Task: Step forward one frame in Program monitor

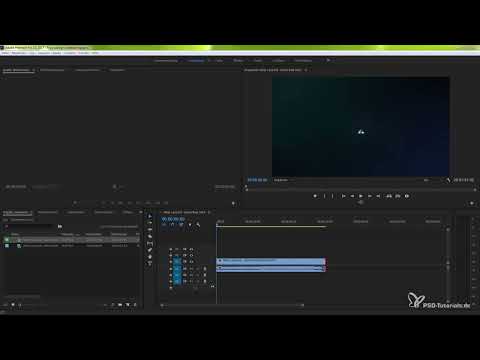Action: coord(370,196)
